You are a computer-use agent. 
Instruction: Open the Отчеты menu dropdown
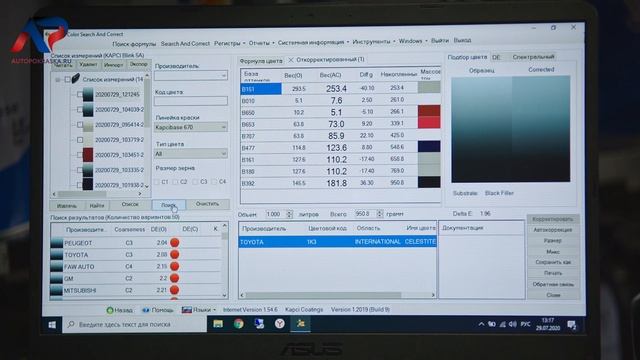(x=262, y=42)
